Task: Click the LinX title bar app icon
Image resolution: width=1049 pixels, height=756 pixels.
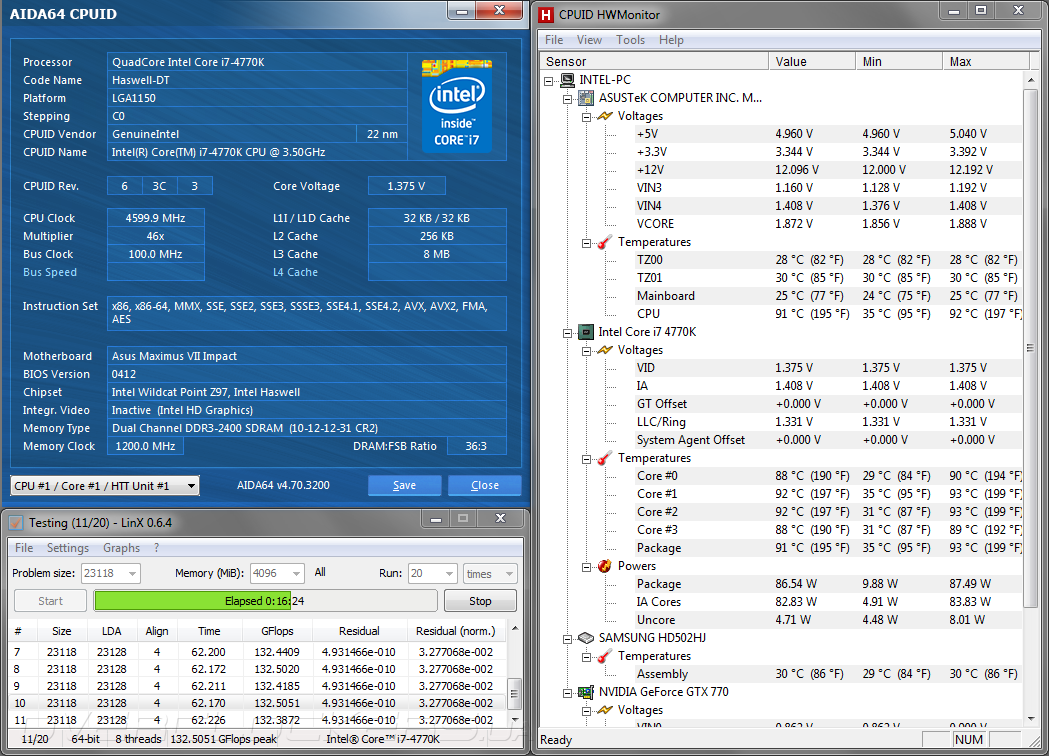Action: [17, 523]
